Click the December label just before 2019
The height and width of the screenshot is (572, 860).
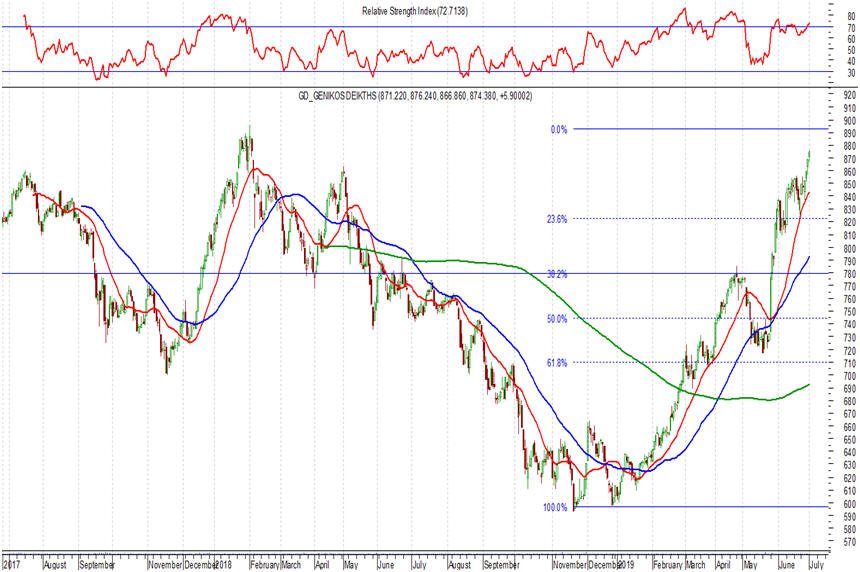click(602, 564)
